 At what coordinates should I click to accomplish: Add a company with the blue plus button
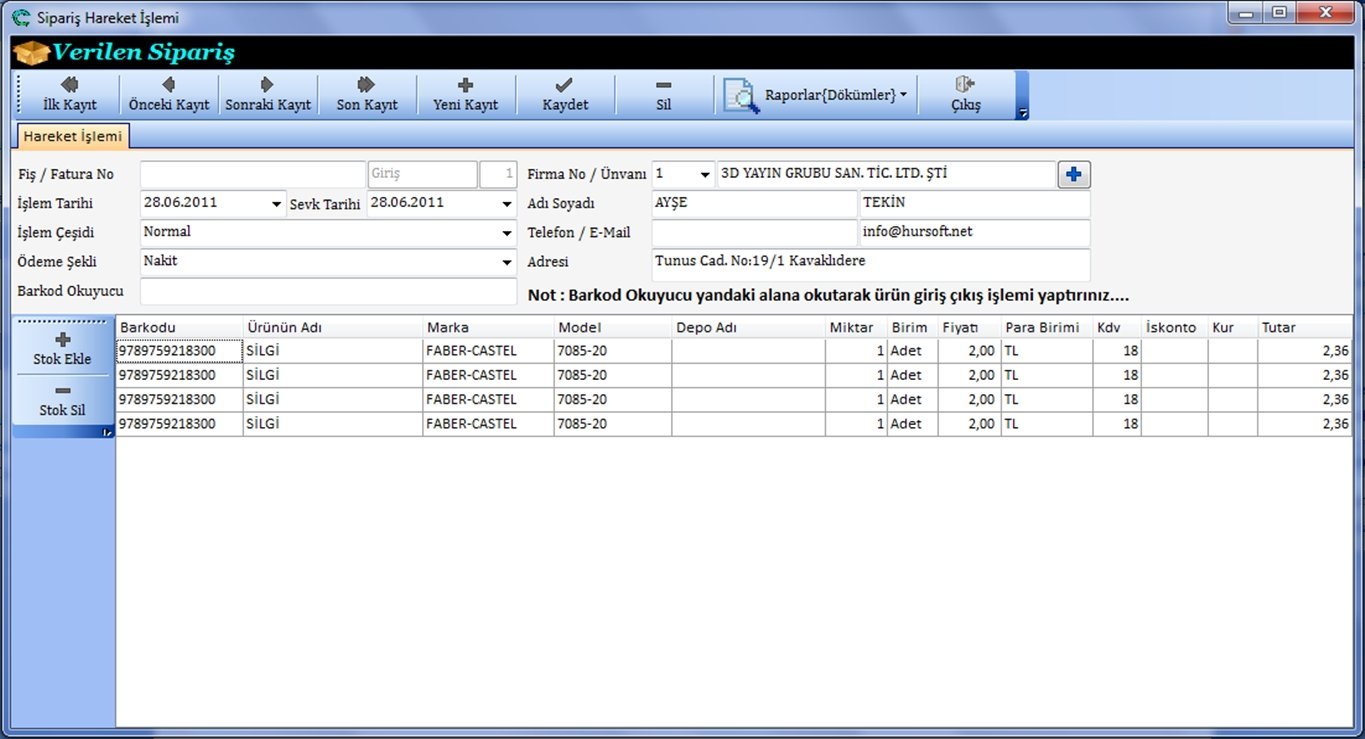pyautogui.click(x=1074, y=175)
